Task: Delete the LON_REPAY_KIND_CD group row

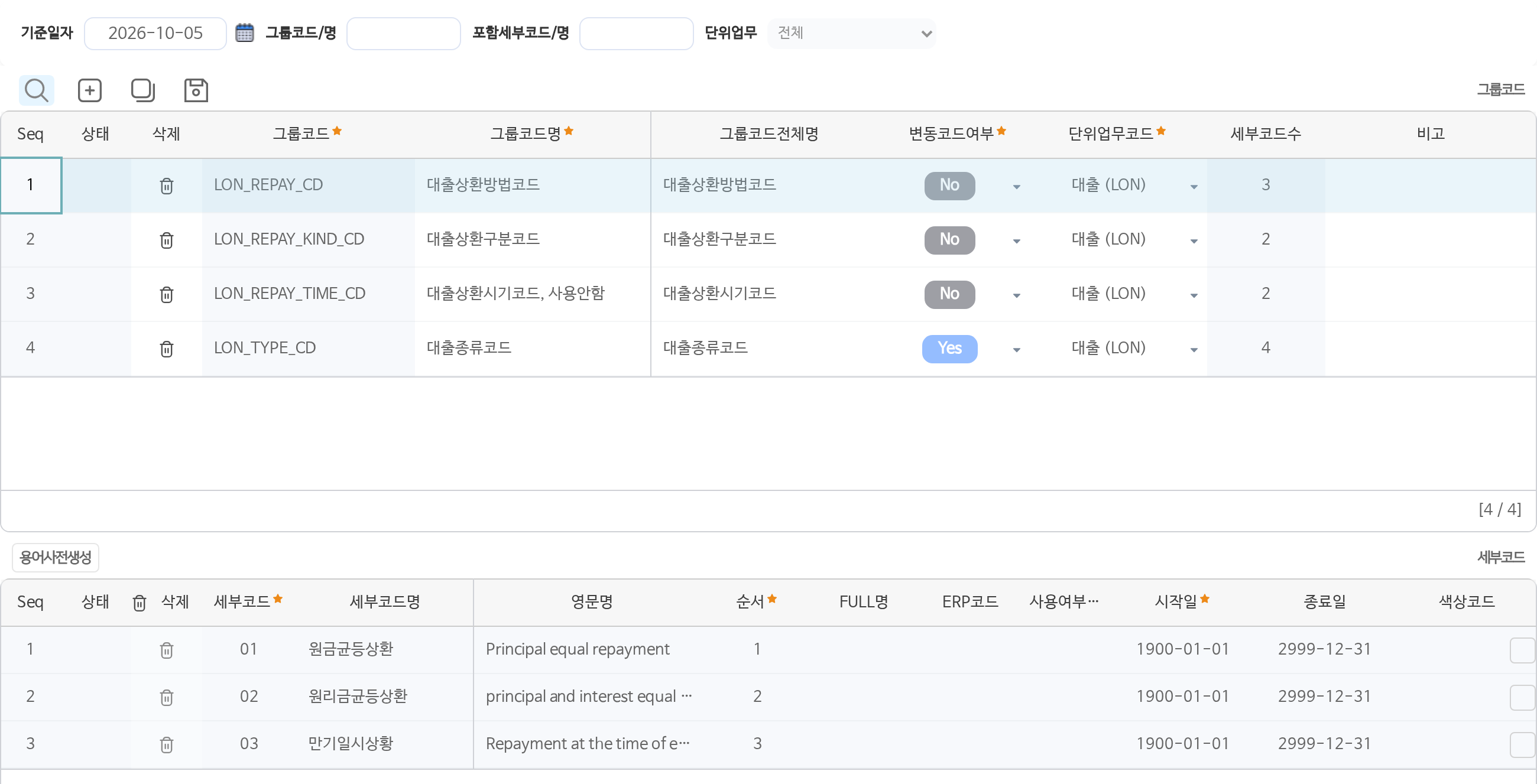Action: coord(167,240)
